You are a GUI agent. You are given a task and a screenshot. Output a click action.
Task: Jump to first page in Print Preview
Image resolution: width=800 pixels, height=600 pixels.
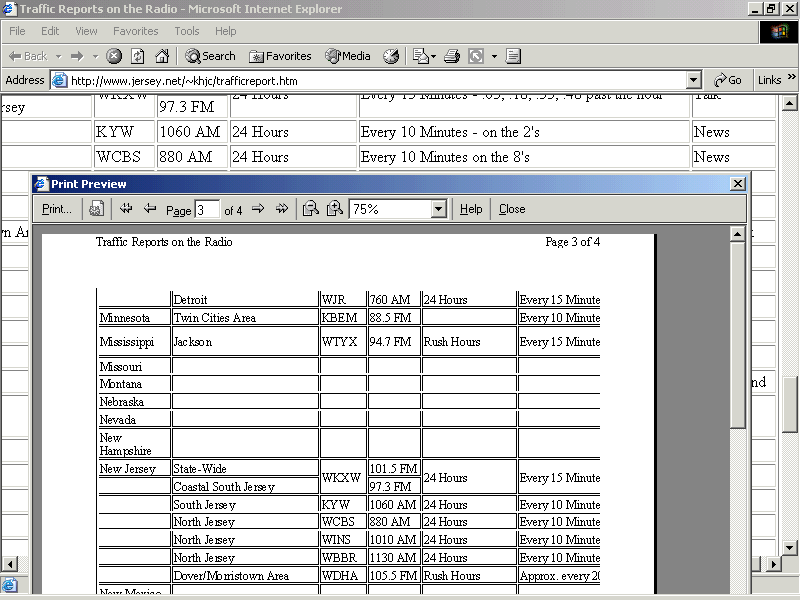point(126,209)
